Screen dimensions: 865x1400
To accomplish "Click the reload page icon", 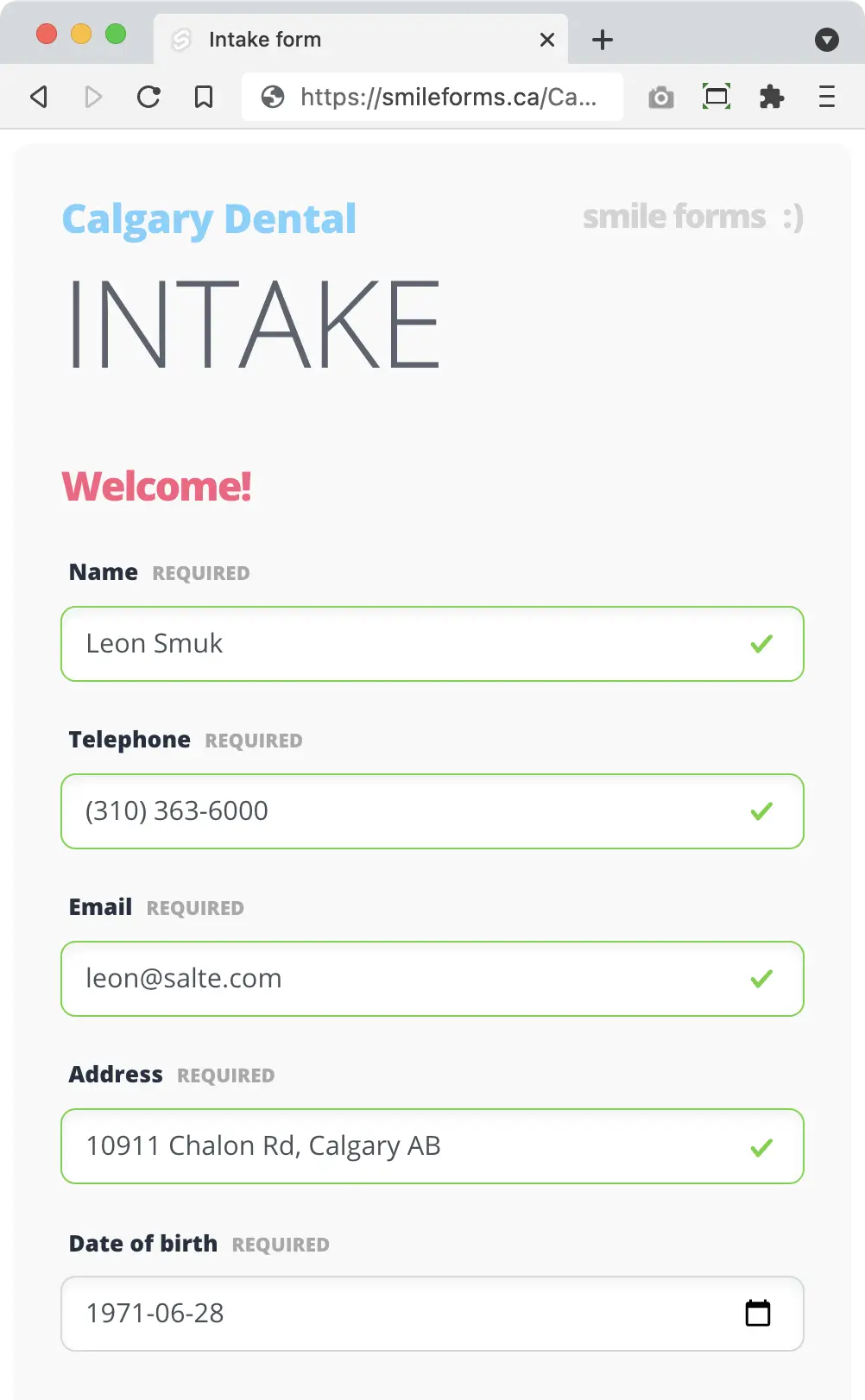I will [x=148, y=97].
